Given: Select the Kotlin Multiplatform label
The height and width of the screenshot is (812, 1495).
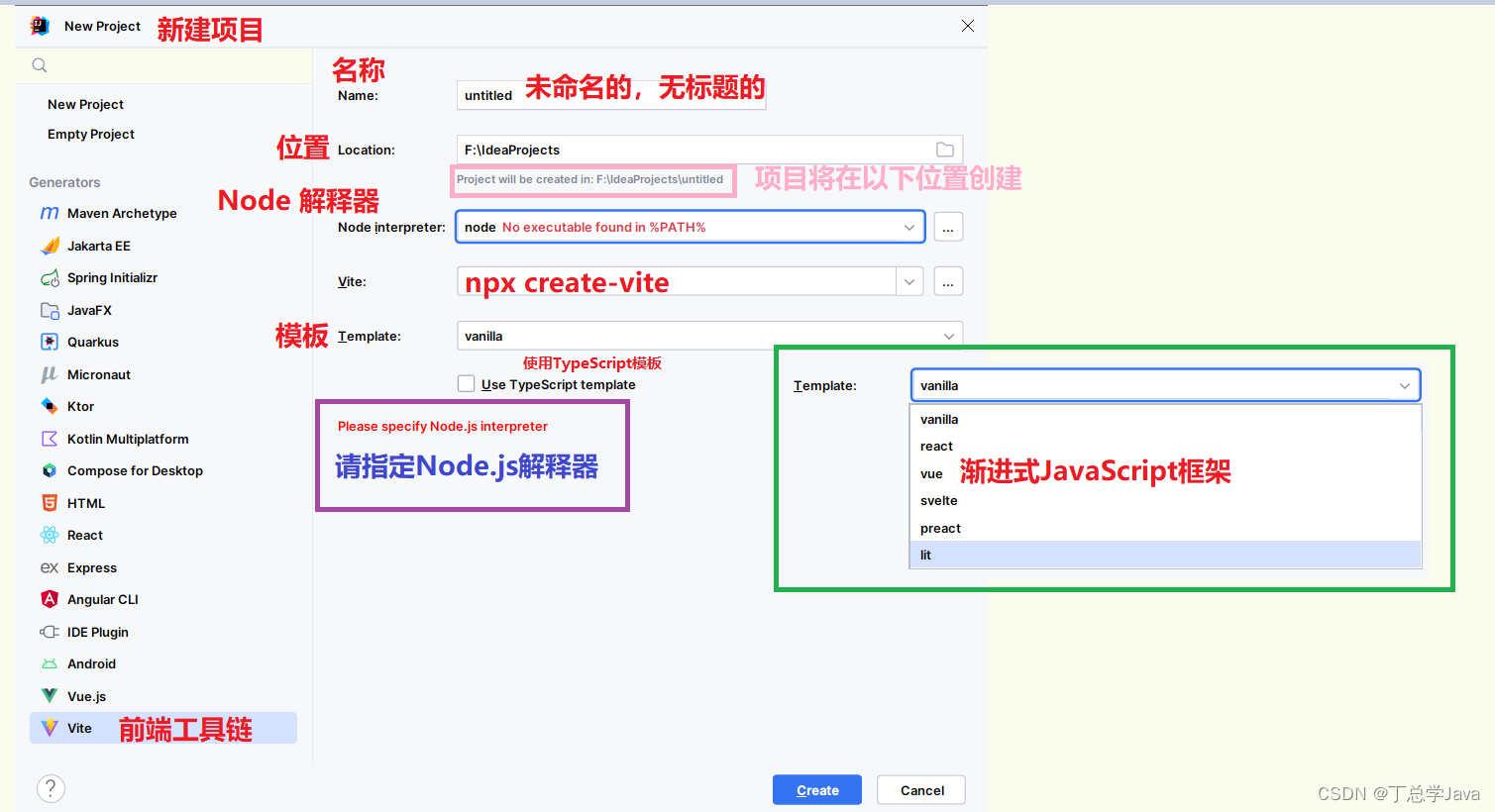Looking at the screenshot, I should click(128, 439).
